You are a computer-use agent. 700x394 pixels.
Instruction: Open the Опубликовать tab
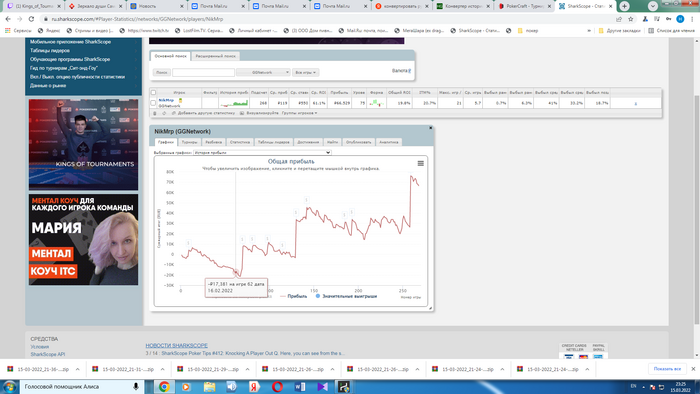coord(358,142)
